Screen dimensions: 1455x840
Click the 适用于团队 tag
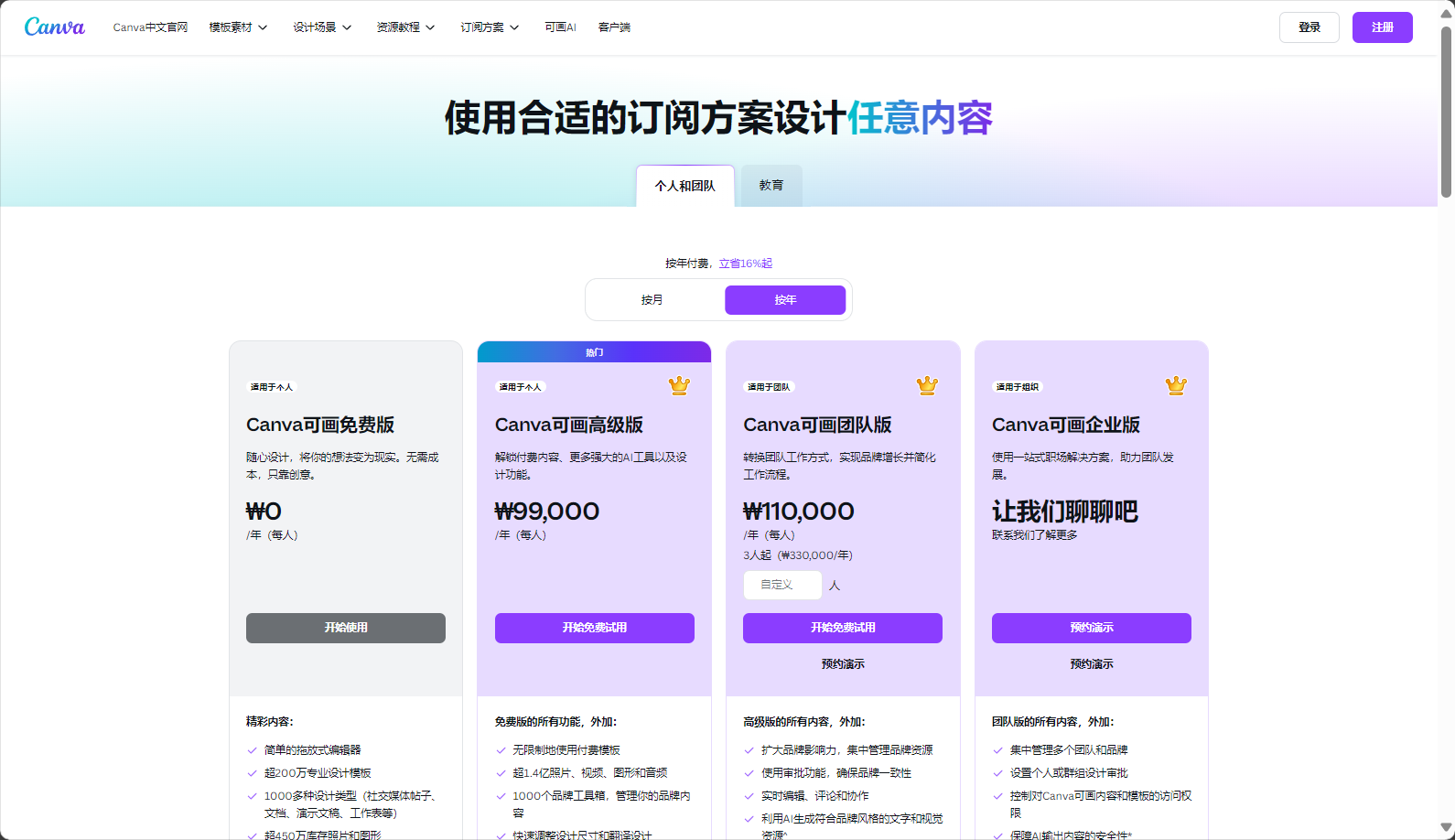pyautogui.click(x=769, y=387)
